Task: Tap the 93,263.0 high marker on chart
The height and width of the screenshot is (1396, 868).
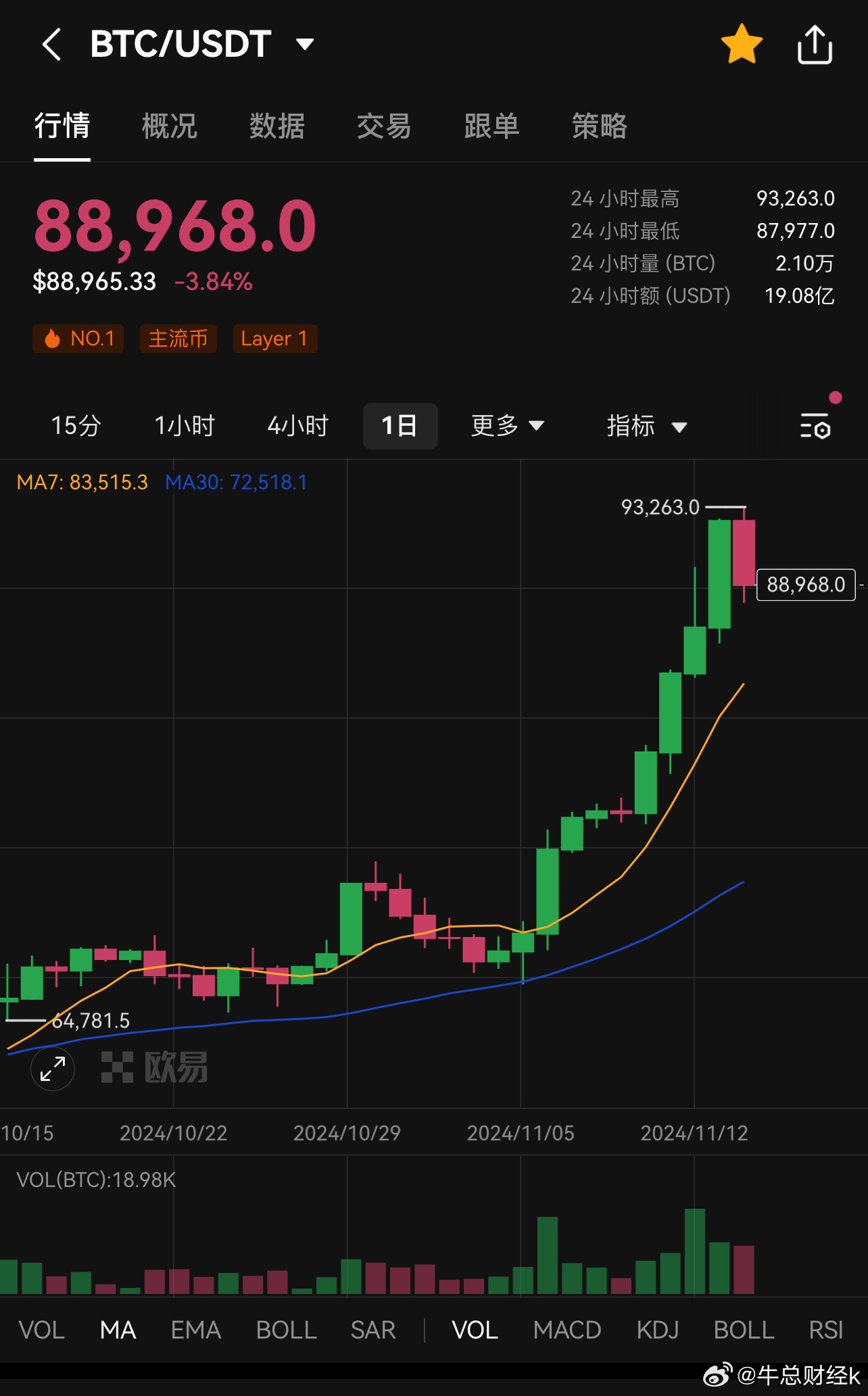Action: tap(660, 507)
